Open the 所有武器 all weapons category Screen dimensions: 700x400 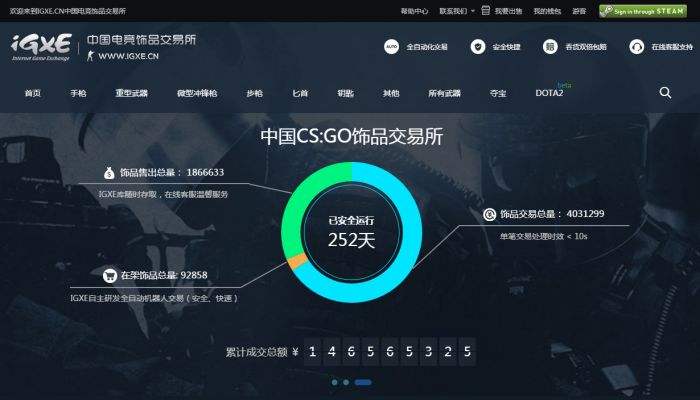[444, 93]
